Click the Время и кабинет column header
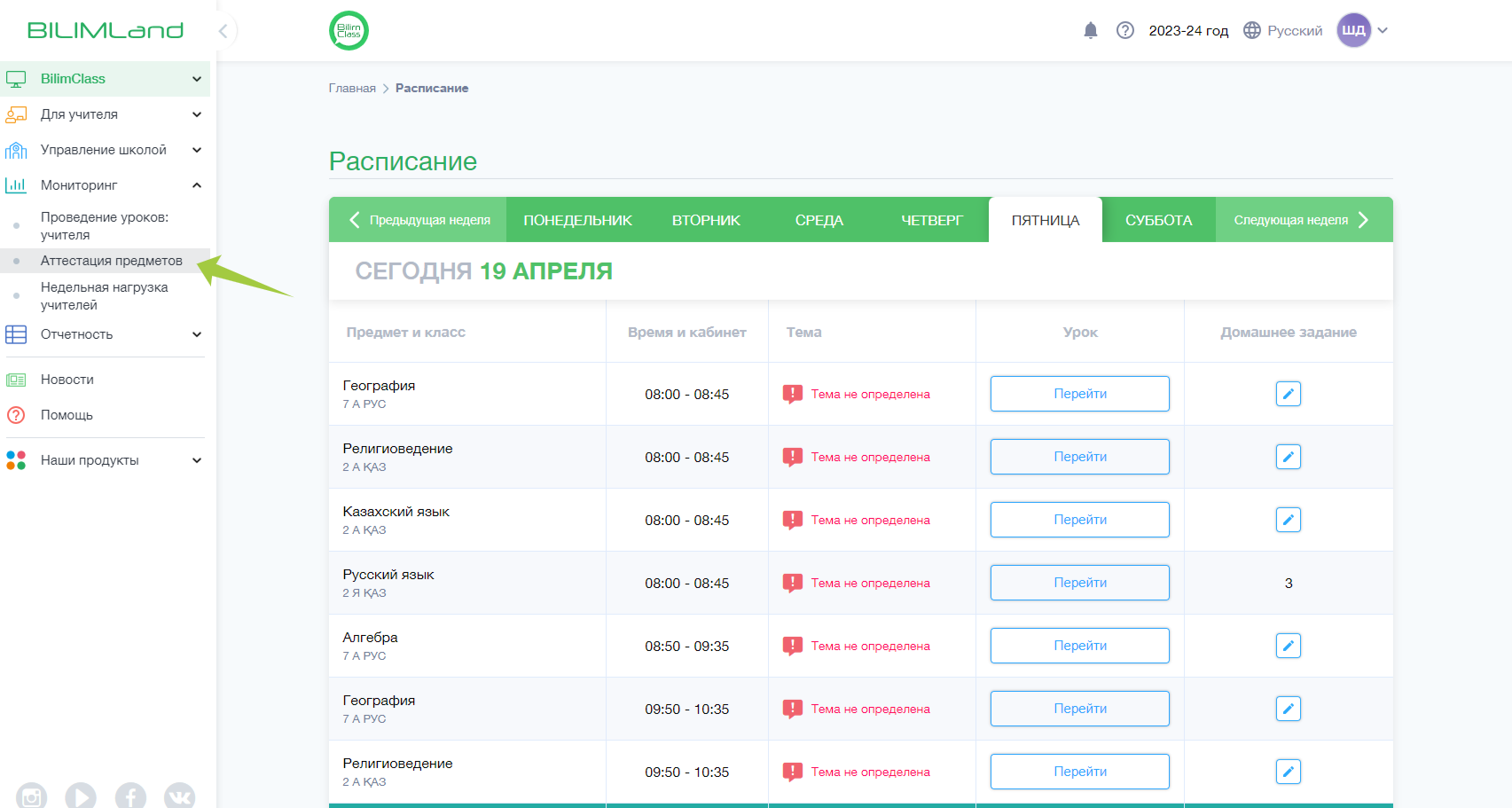The height and width of the screenshot is (808, 1512). pos(687,332)
